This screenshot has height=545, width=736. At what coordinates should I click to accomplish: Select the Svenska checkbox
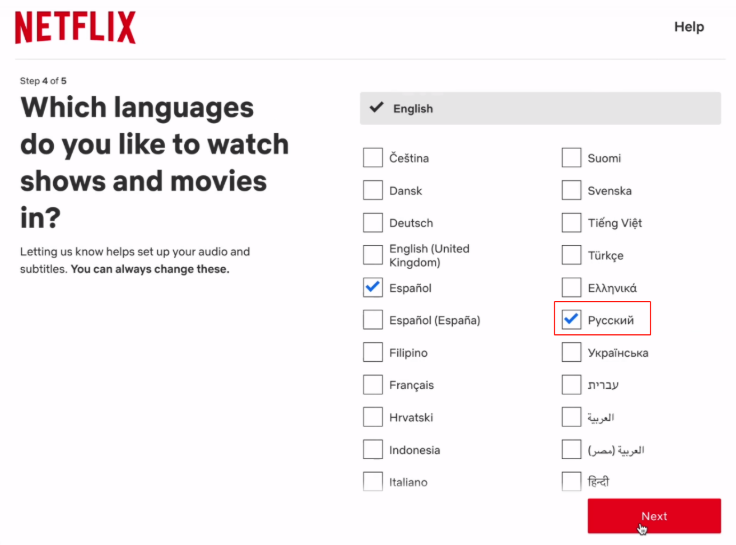(571, 190)
